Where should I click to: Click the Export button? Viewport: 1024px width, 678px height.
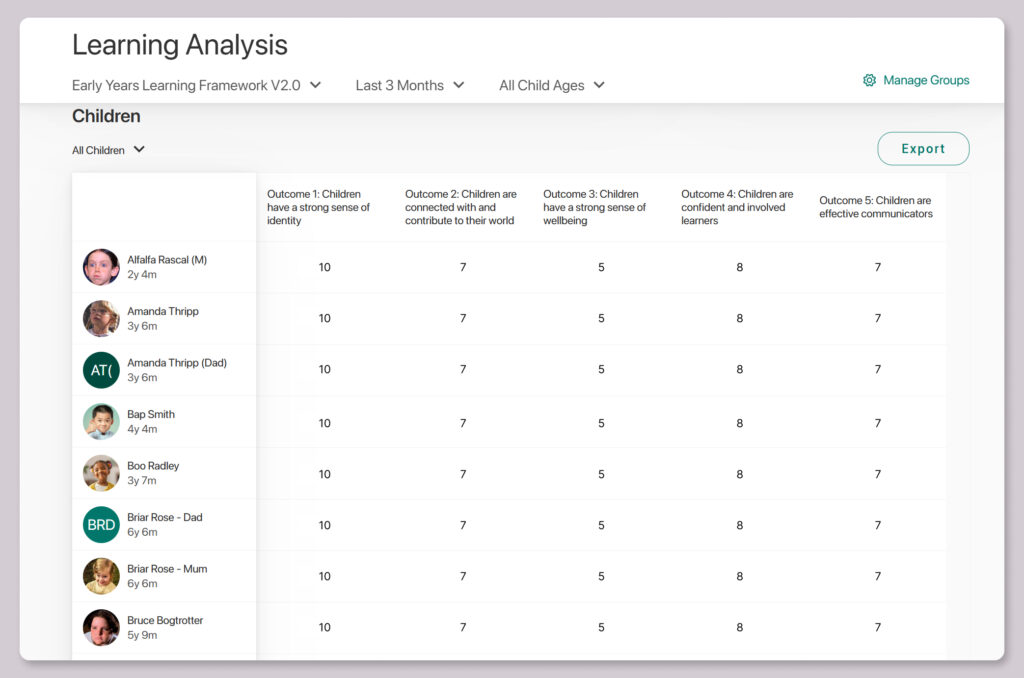click(x=923, y=149)
